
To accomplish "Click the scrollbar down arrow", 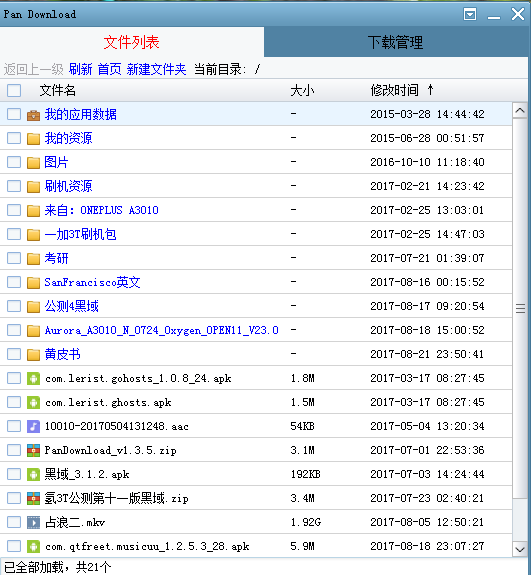I will pos(520,549).
